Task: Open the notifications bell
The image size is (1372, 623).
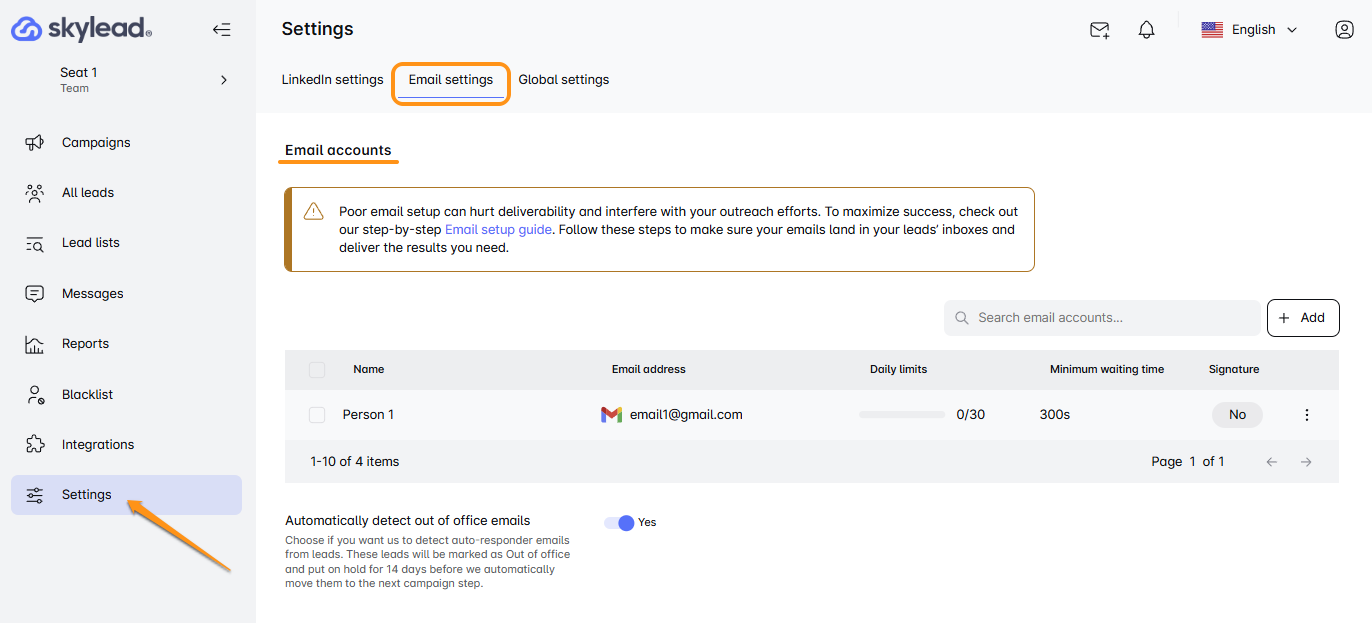Action: [1147, 30]
